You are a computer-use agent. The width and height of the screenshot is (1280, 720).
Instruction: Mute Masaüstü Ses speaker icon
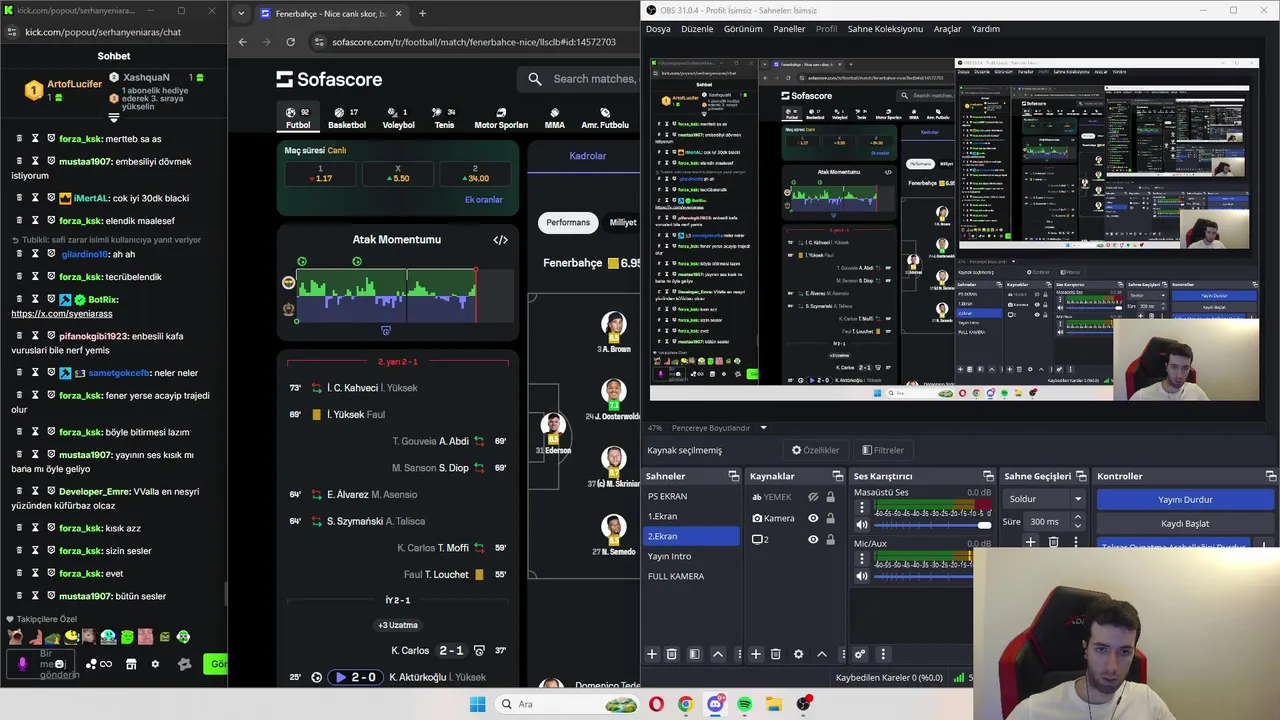[862, 525]
